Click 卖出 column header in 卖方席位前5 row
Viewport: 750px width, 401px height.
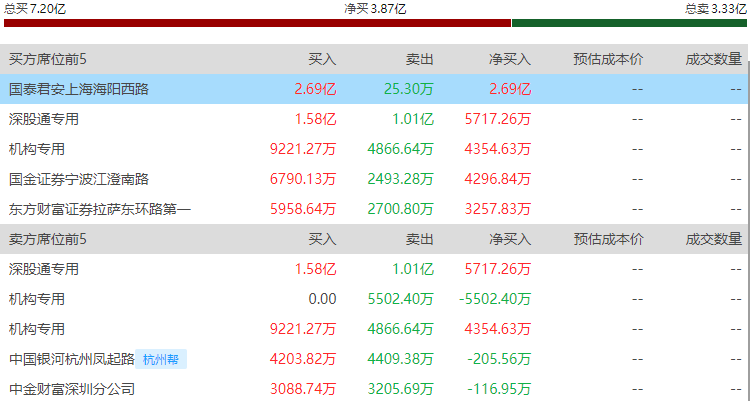click(419, 239)
